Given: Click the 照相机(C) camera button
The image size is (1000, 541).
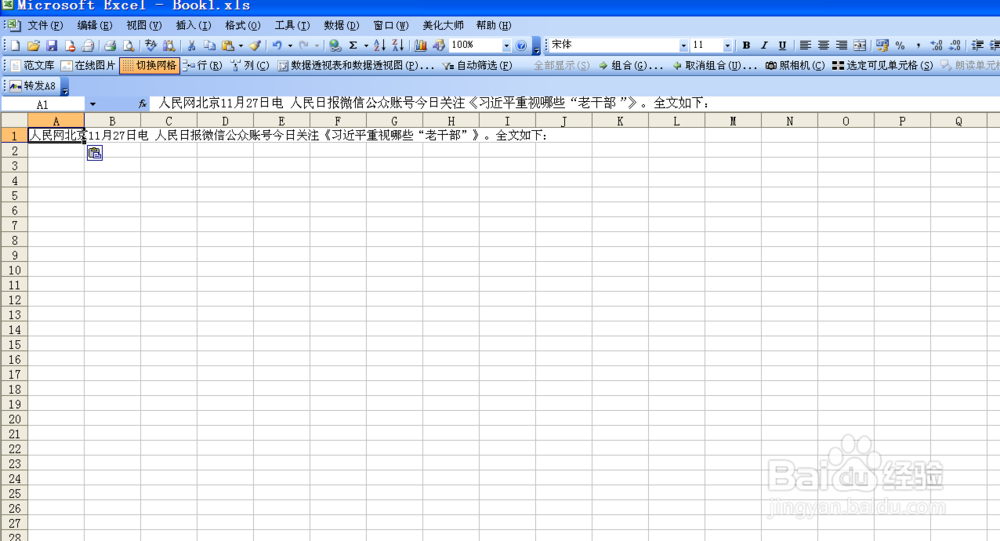Looking at the screenshot, I should point(795,66).
